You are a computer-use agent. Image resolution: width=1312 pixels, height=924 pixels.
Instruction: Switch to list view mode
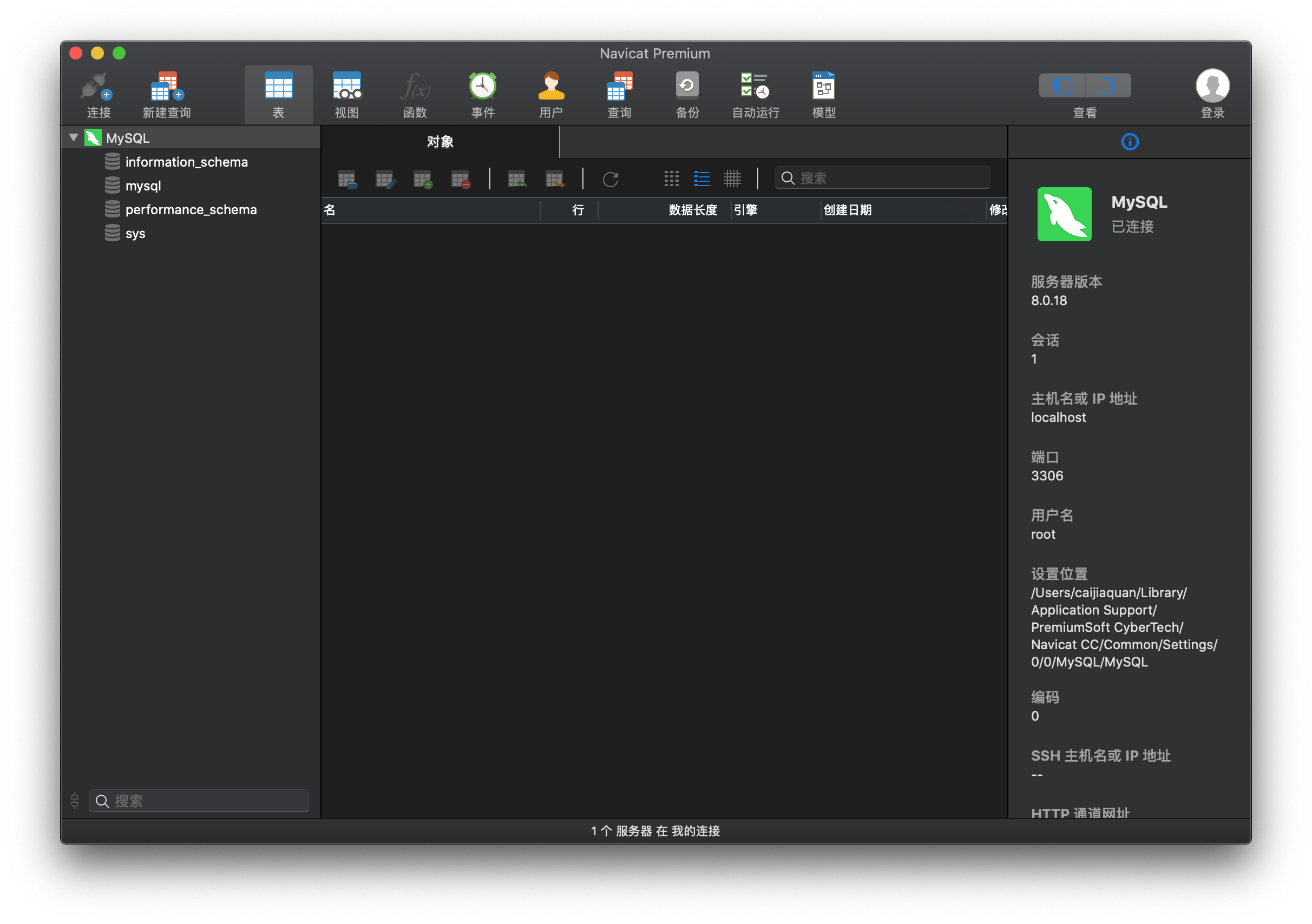coord(701,179)
